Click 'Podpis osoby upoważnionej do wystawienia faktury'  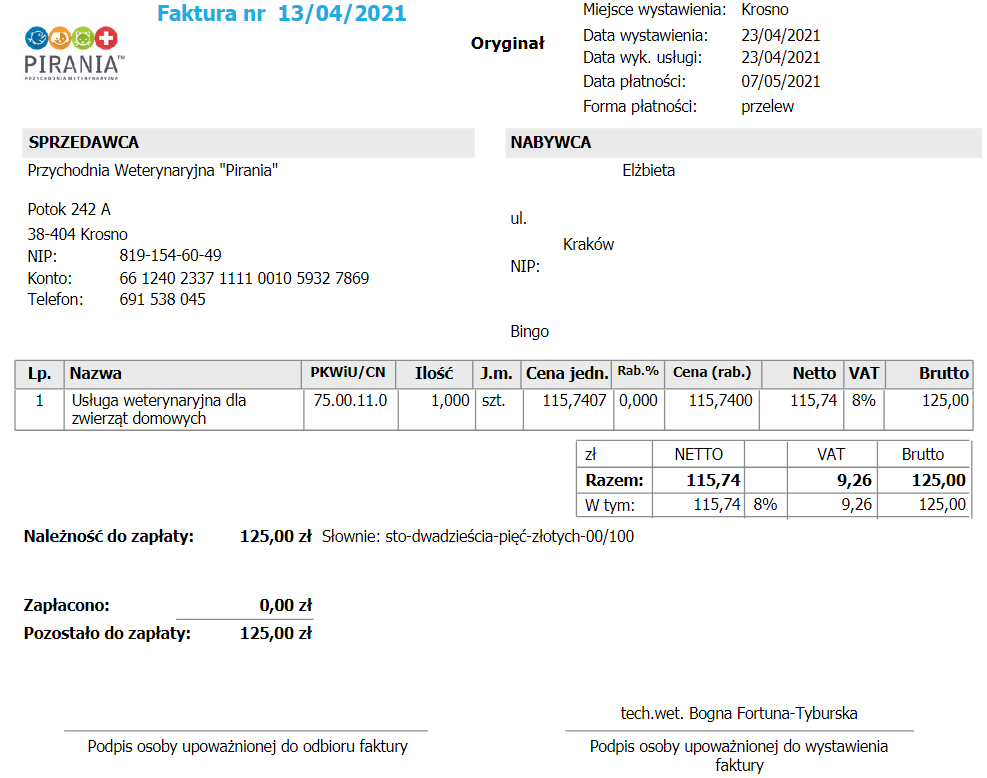(x=739, y=756)
